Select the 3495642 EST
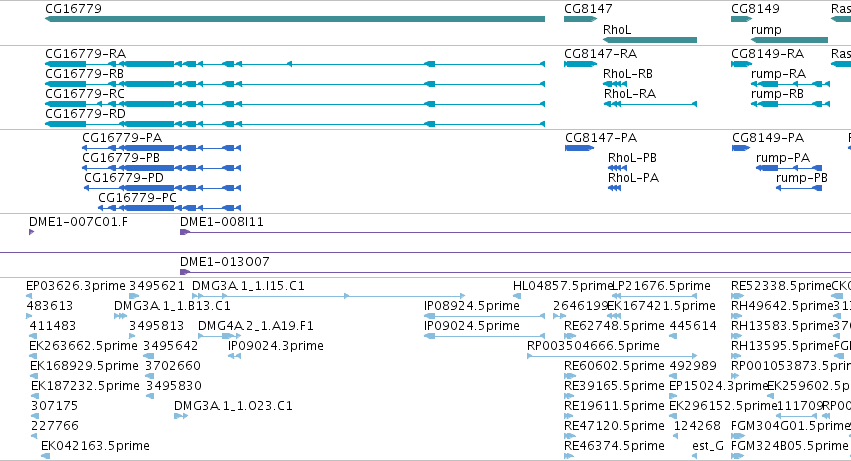 (x=148, y=356)
